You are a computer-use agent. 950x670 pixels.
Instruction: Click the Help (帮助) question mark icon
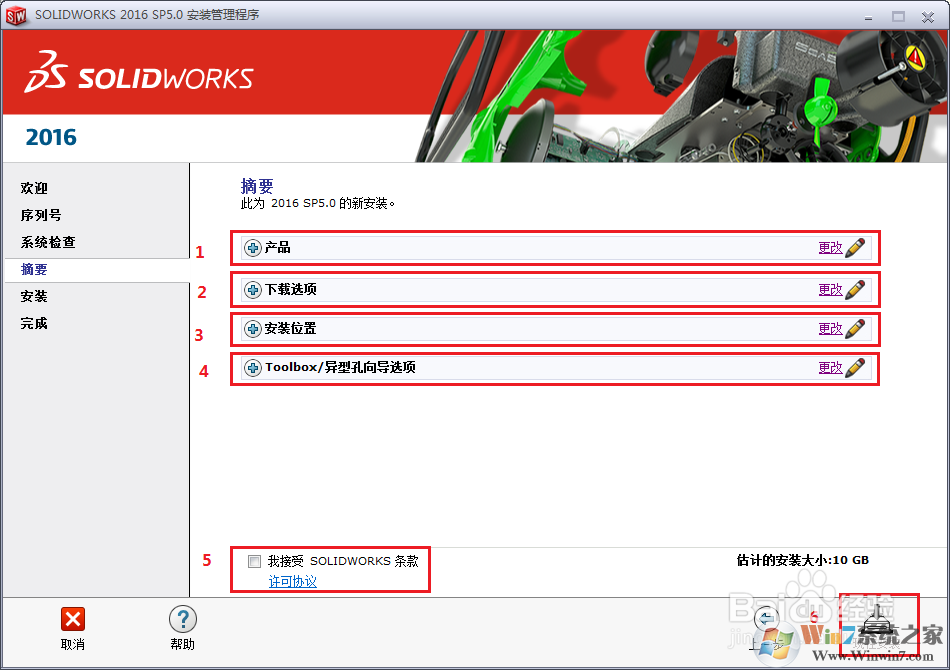(x=182, y=619)
